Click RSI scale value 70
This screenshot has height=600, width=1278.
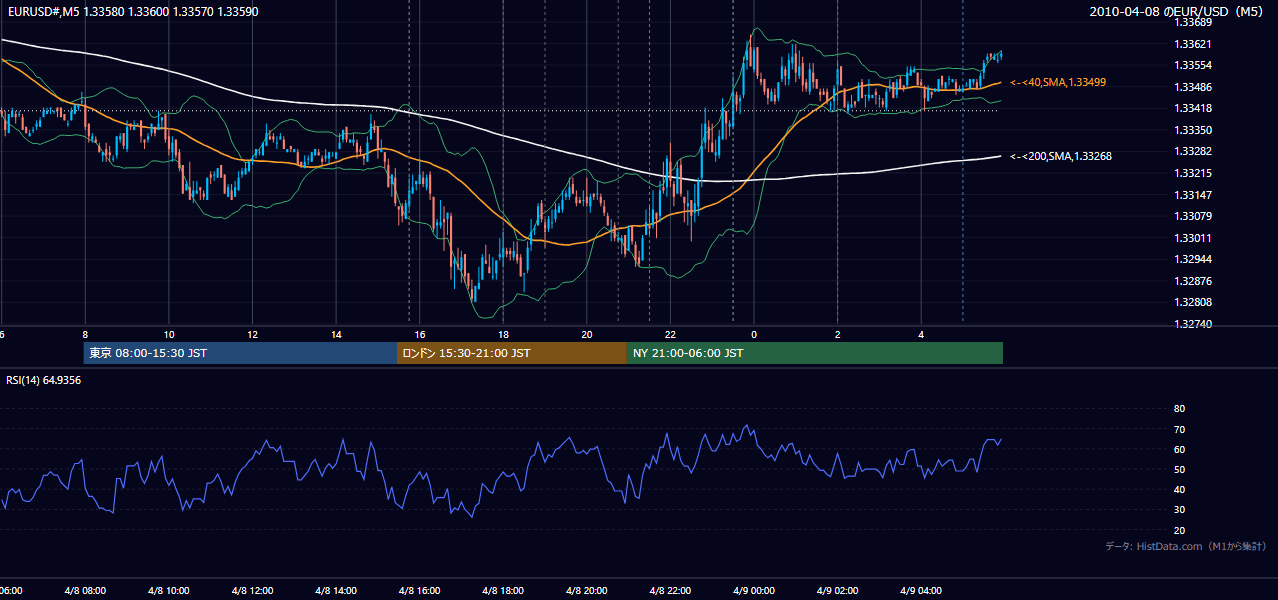coord(1179,429)
